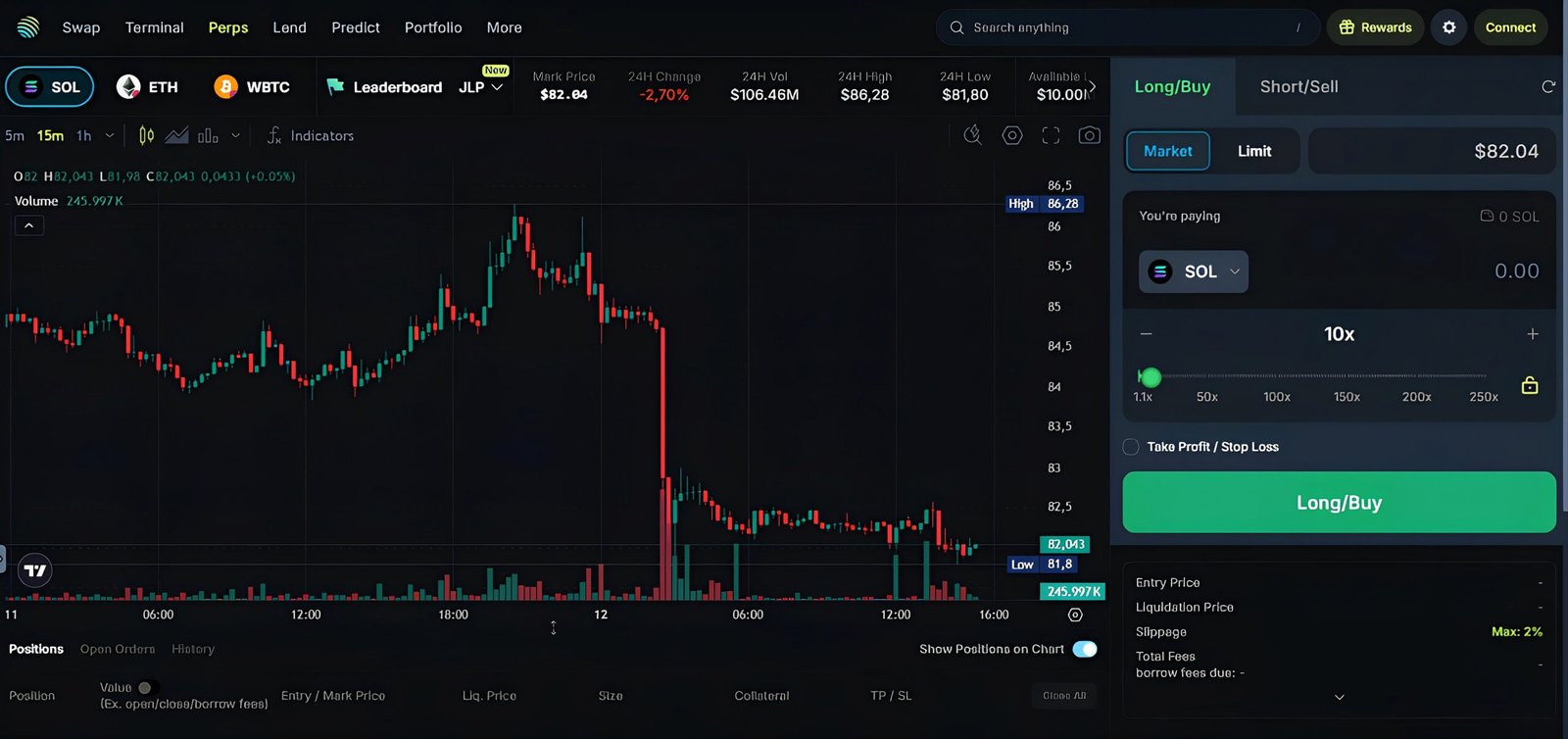Expand the timeframe dropdown arrow
This screenshot has height=739, width=1568.
tap(110, 135)
